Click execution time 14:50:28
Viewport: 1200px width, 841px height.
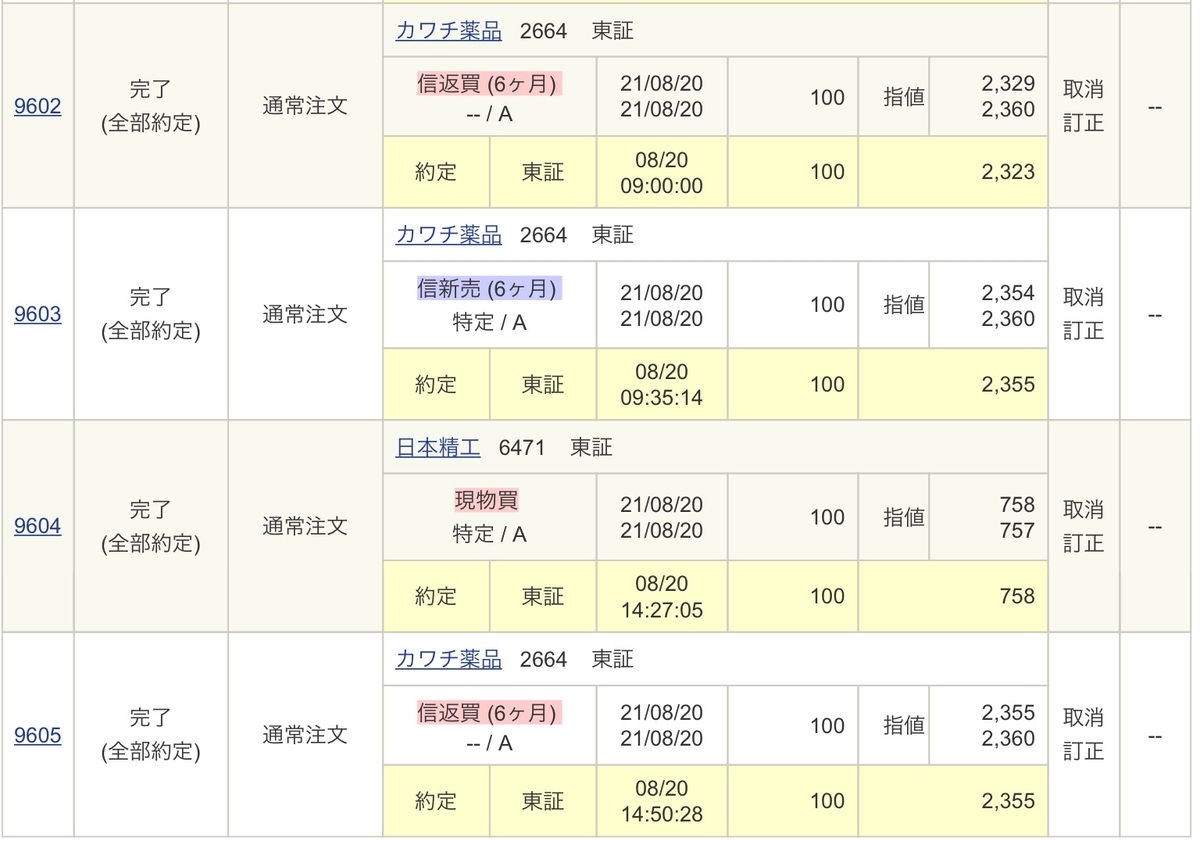pyautogui.click(x=662, y=815)
